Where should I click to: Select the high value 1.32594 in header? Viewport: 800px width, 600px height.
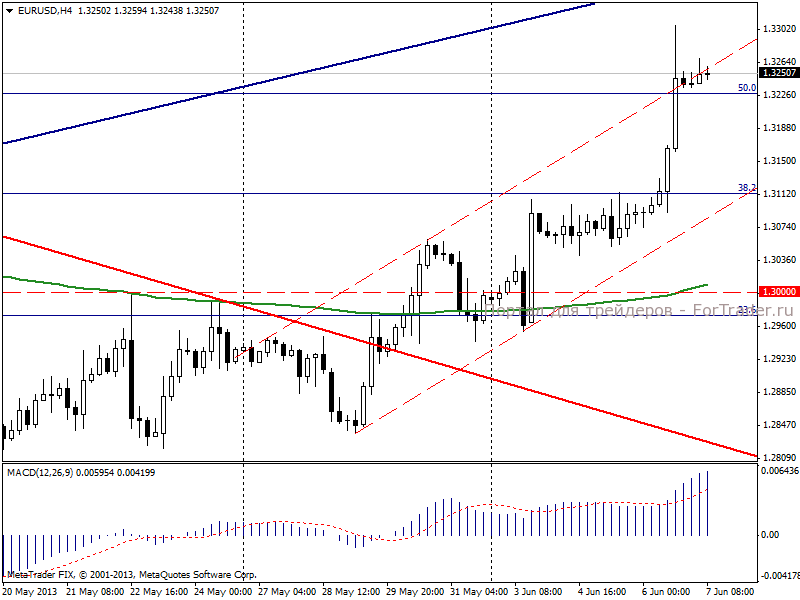[130, 11]
